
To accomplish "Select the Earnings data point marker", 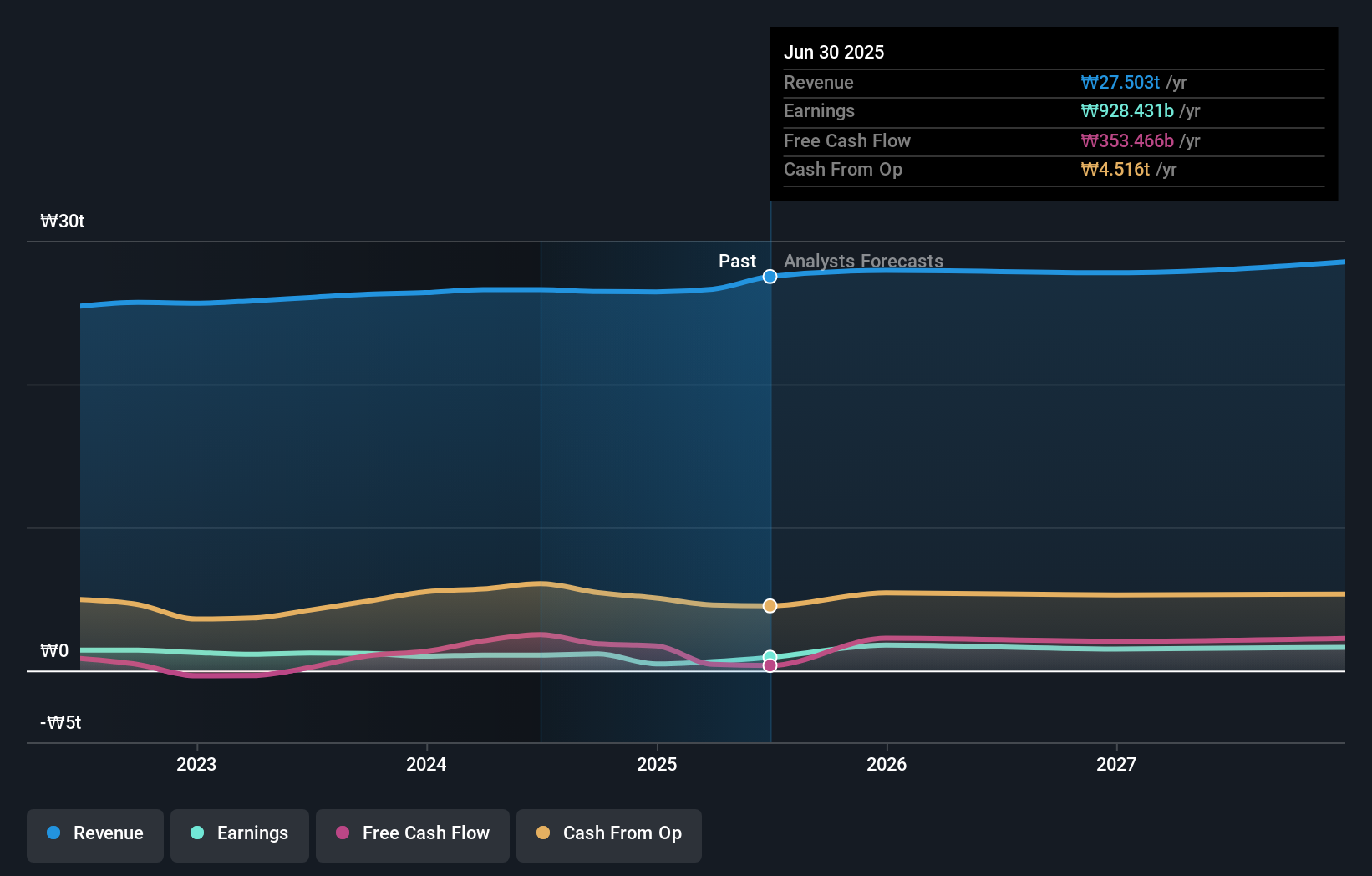I will [x=770, y=656].
